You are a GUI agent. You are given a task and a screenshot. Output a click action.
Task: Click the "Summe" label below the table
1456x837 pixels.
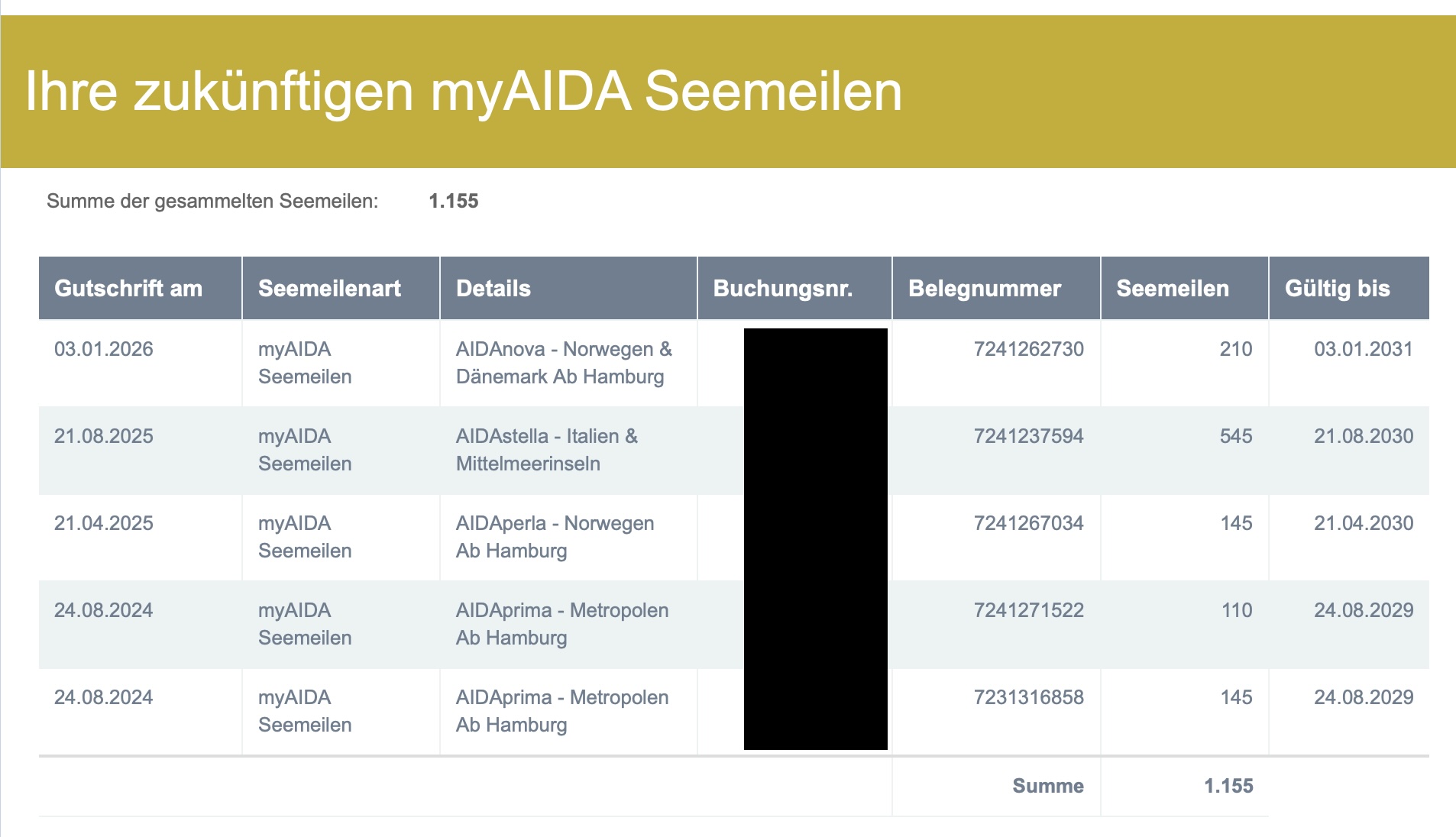[1047, 786]
